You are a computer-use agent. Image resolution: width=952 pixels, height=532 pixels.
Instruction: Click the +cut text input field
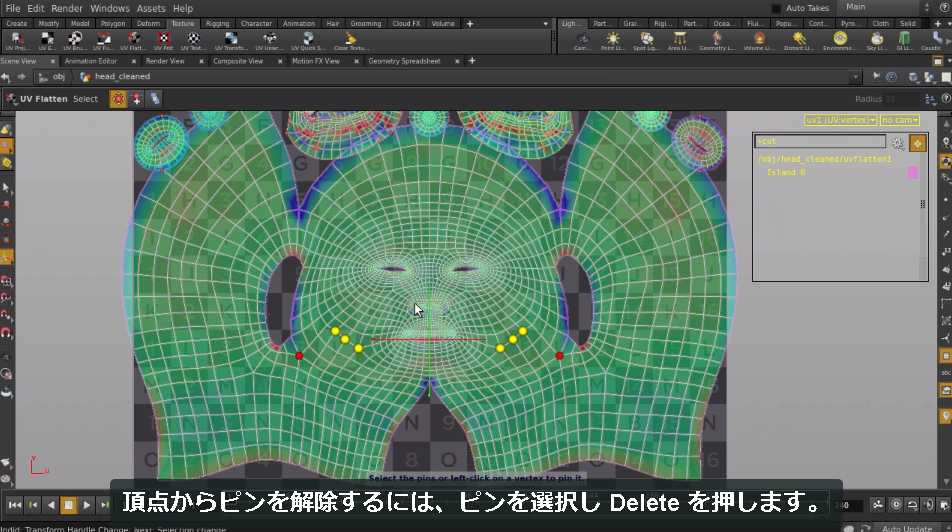(820, 141)
